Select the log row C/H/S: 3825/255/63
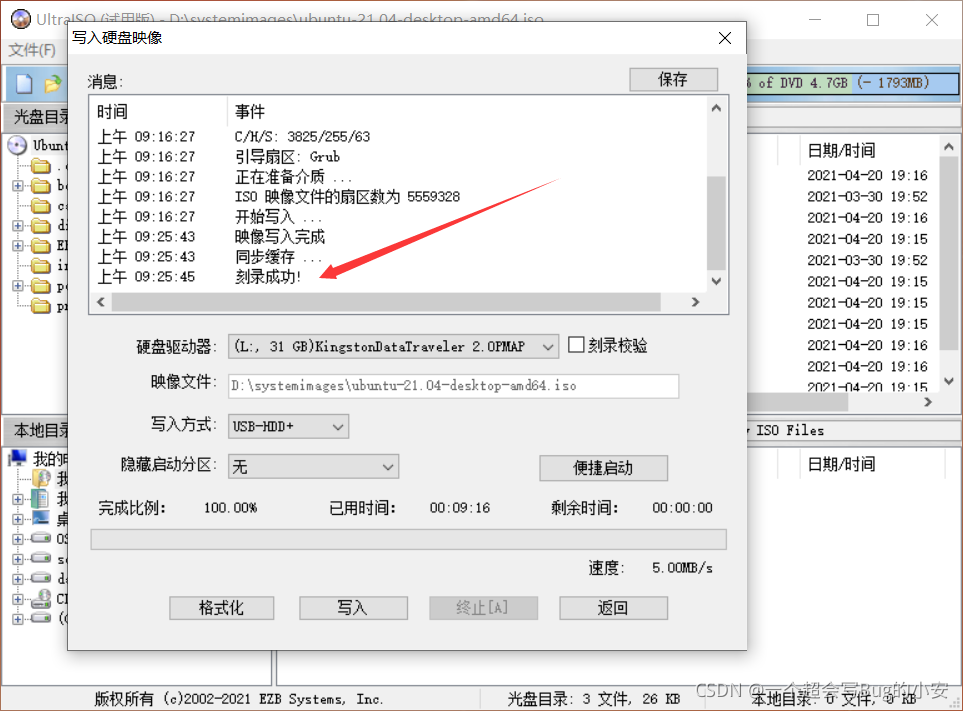 399,136
